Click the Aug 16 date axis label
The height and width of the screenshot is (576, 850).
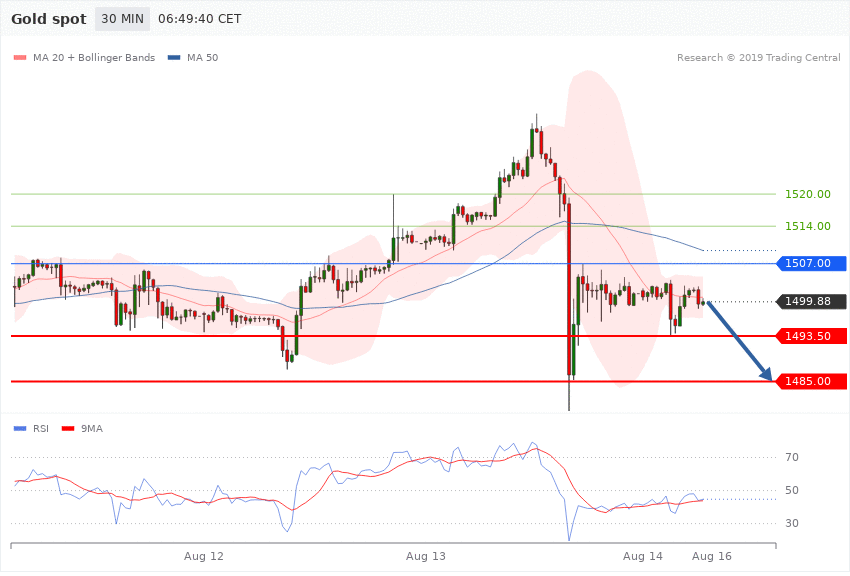click(x=712, y=556)
